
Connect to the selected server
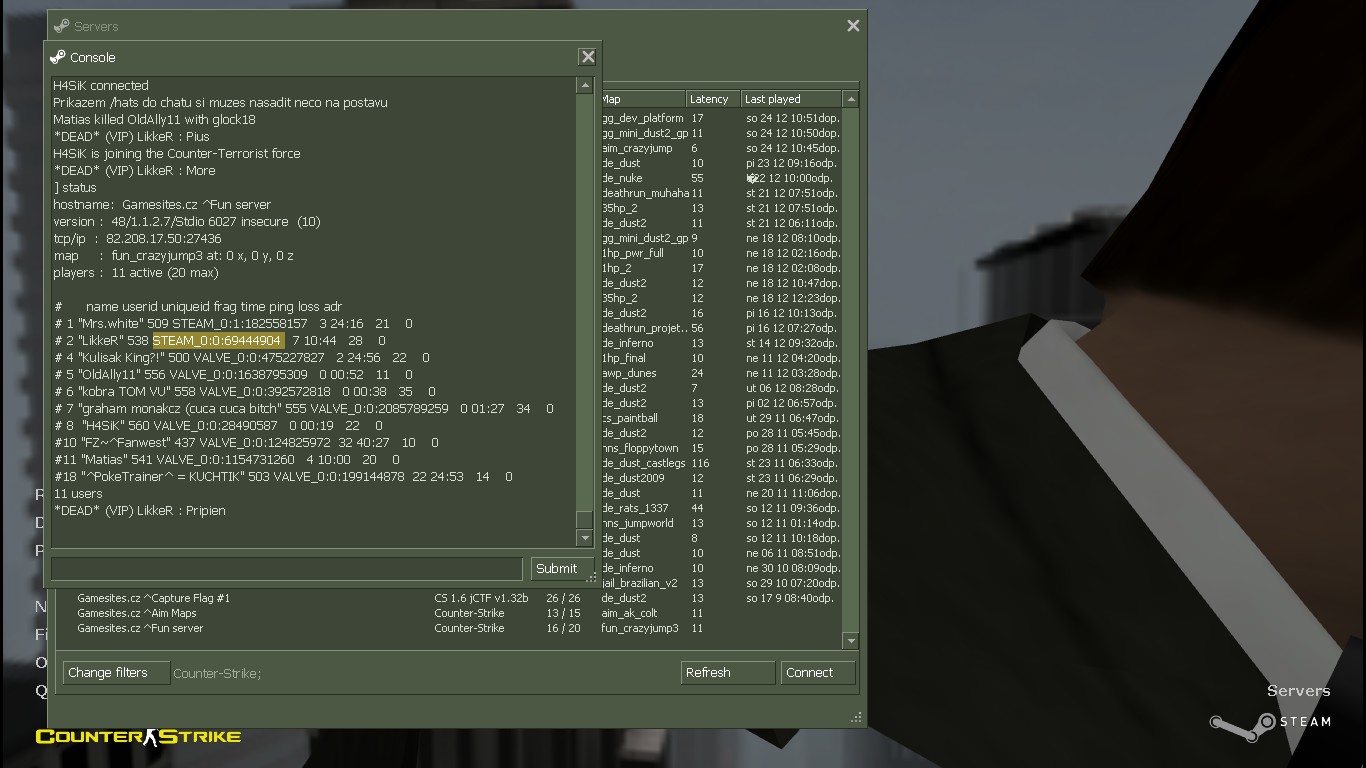[x=817, y=673]
